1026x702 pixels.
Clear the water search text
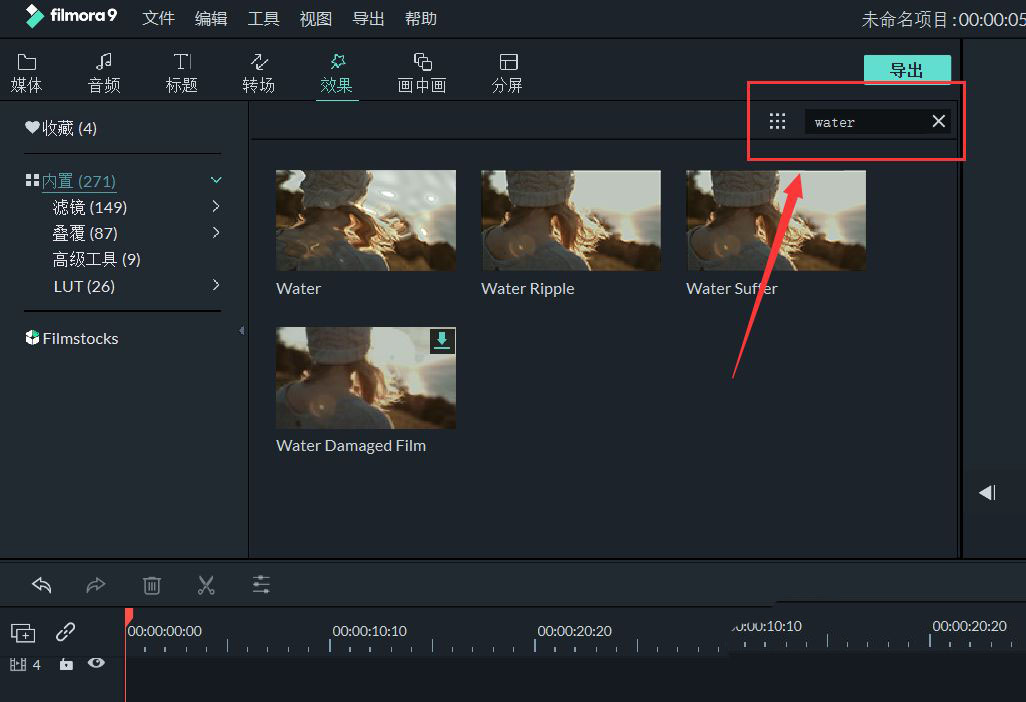pyautogui.click(x=938, y=122)
